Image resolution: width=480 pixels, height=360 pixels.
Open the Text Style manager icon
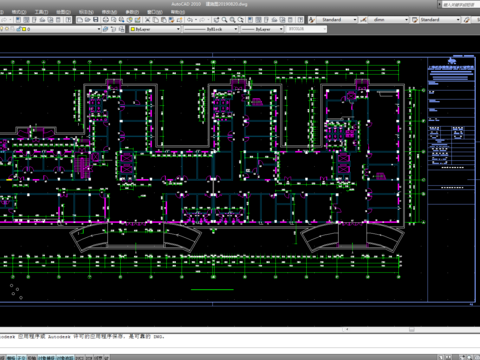click(x=312, y=20)
